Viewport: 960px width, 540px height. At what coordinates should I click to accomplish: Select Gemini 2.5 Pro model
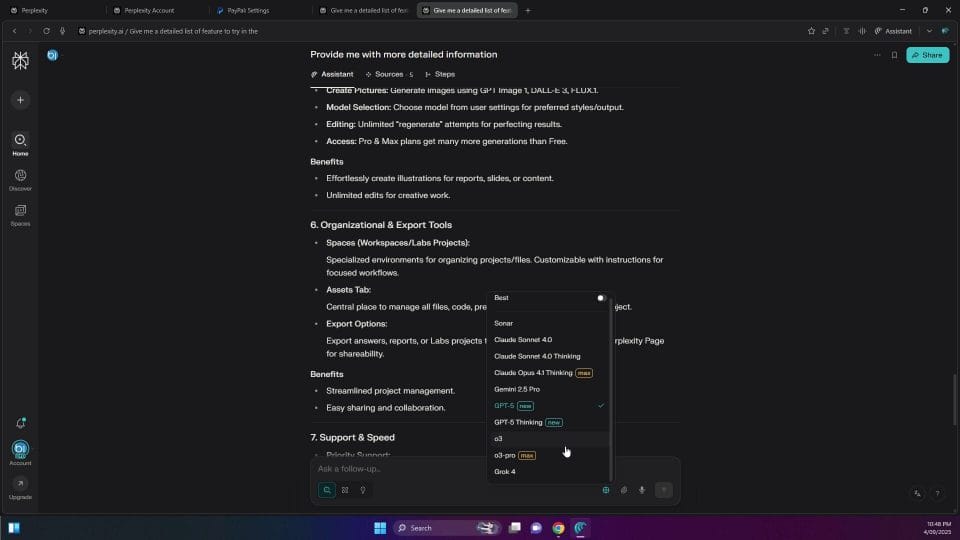point(517,389)
